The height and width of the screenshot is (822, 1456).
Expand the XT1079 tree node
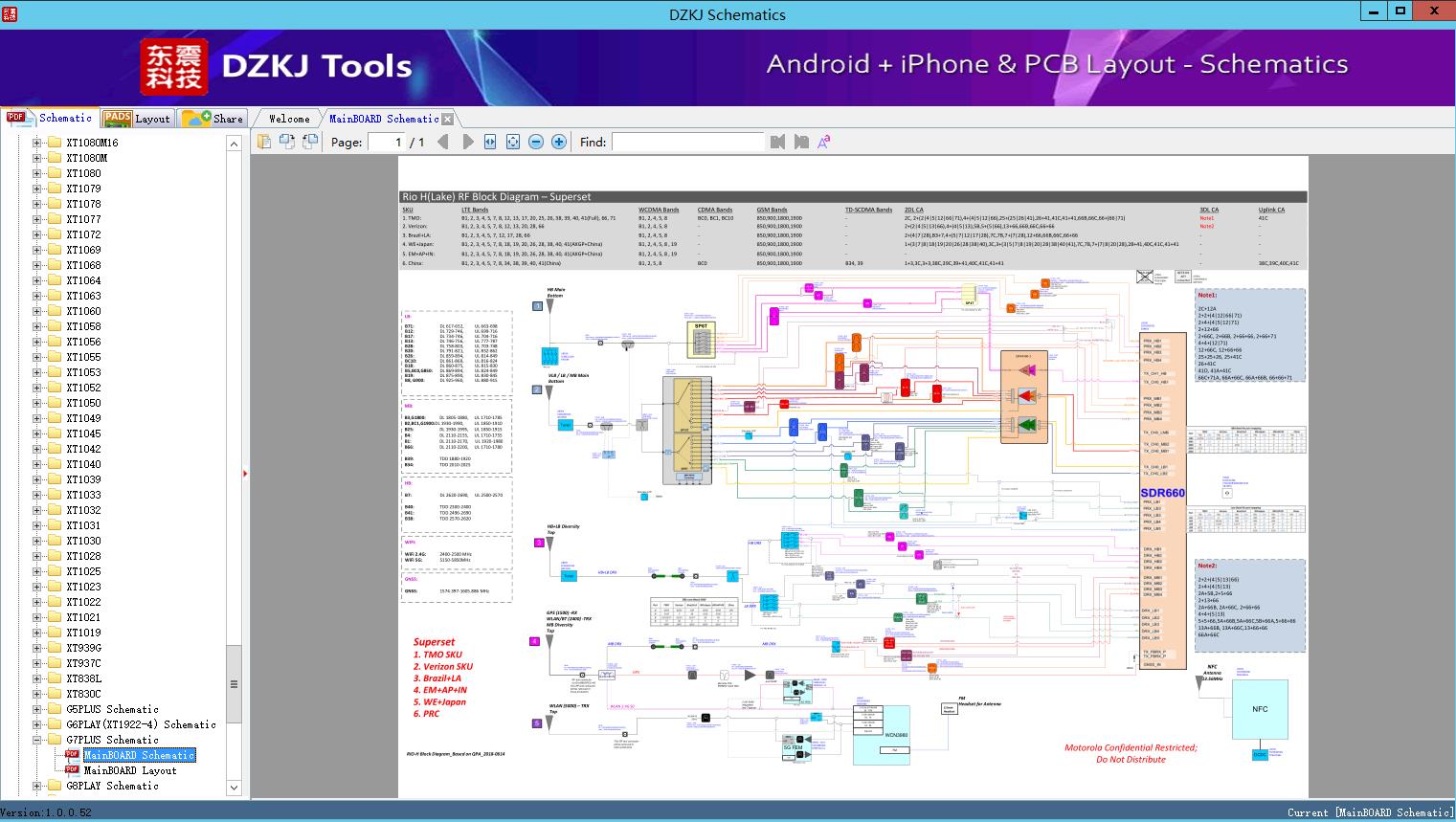point(37,189)
